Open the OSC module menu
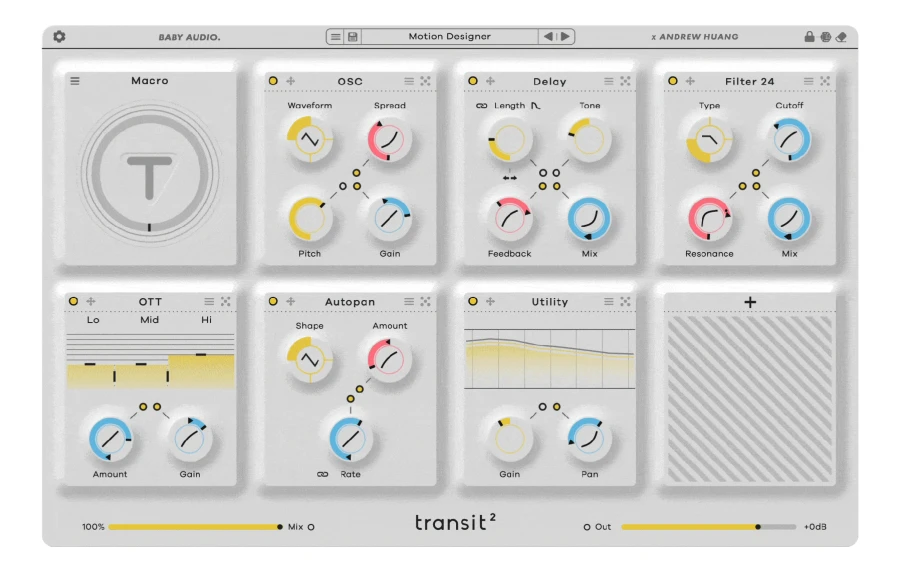Screen dimensions: 900x572 pyautogui.click(x=409, y=81)
